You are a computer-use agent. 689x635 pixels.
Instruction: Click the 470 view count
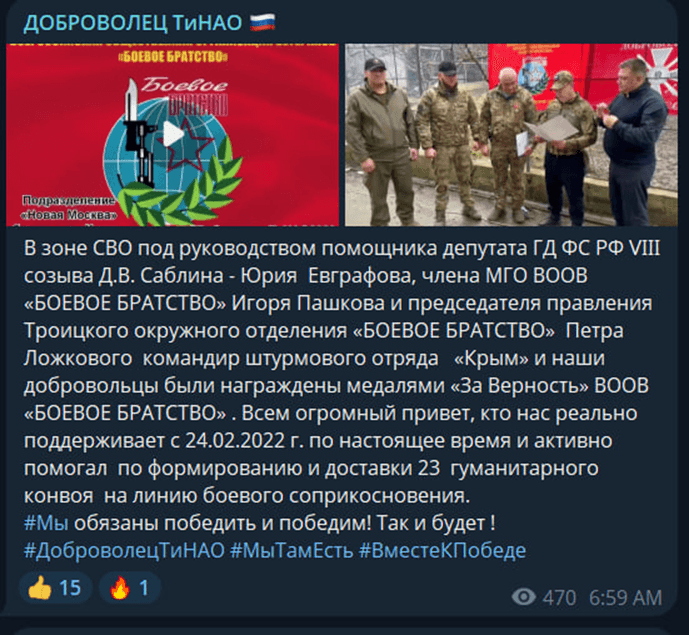click(x=559, y=598)
